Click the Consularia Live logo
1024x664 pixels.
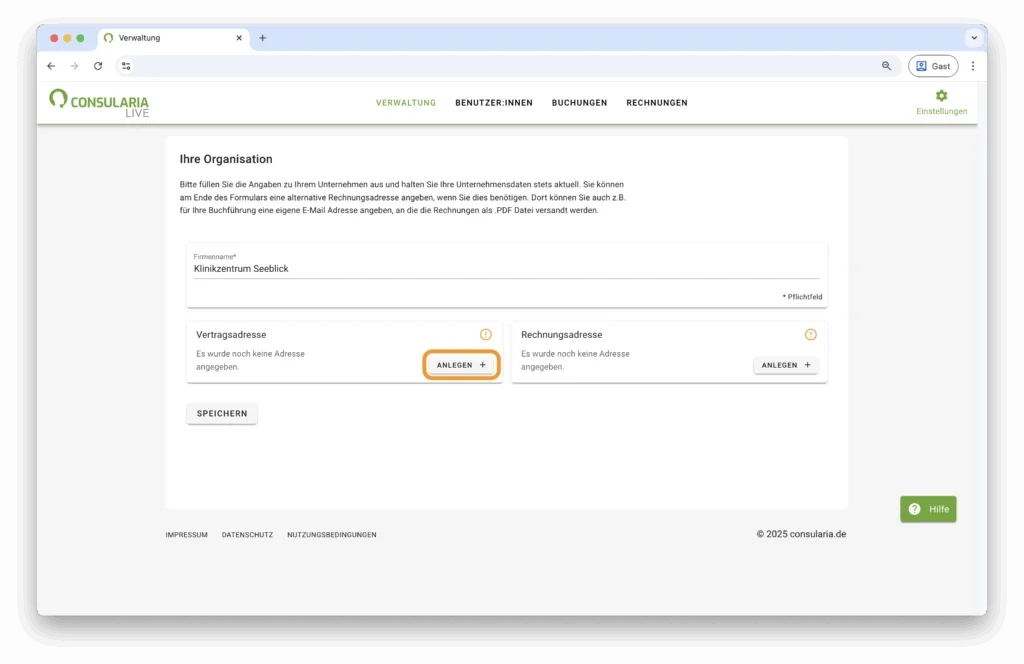[99, 102]
